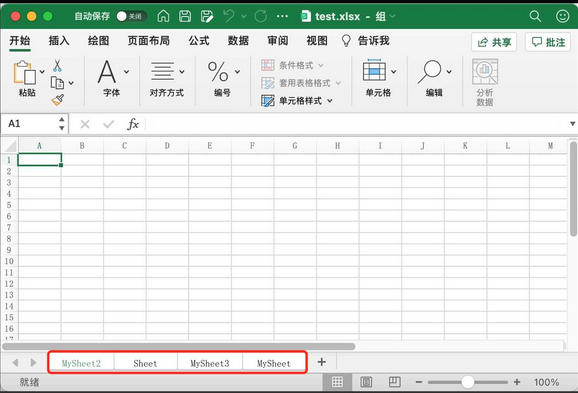Select row 8 header
Screen dimensions: 578x393
pyautogui.click(x=9, y=239)
